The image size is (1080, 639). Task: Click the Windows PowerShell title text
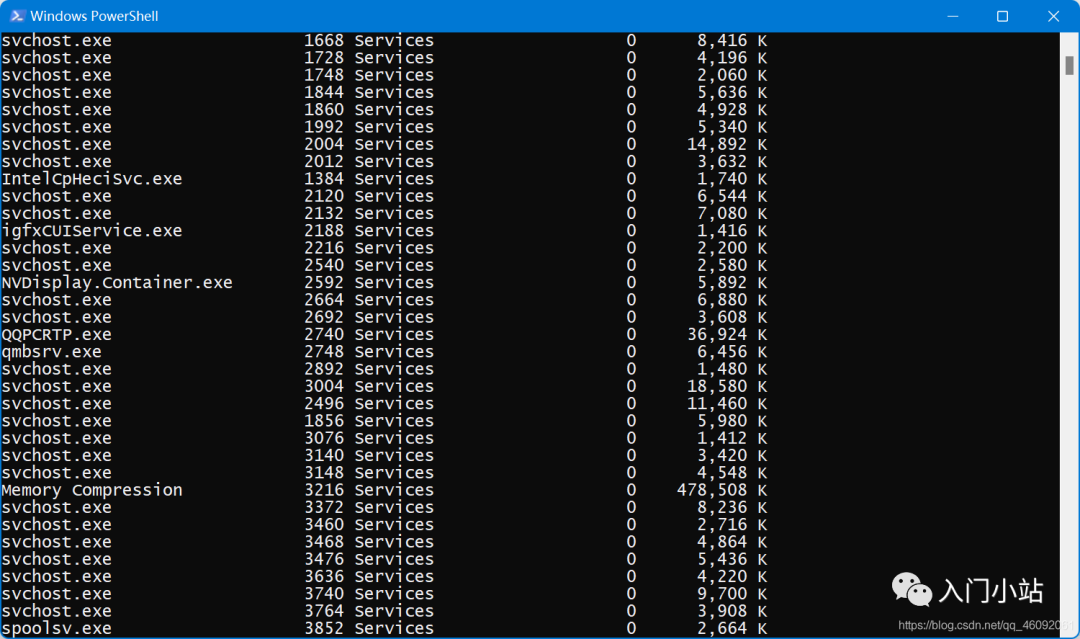[x=94, y=16]
